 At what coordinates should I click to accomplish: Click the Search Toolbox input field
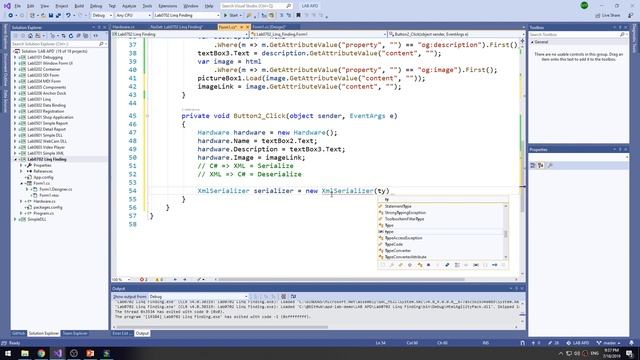(x=578, y=35)
